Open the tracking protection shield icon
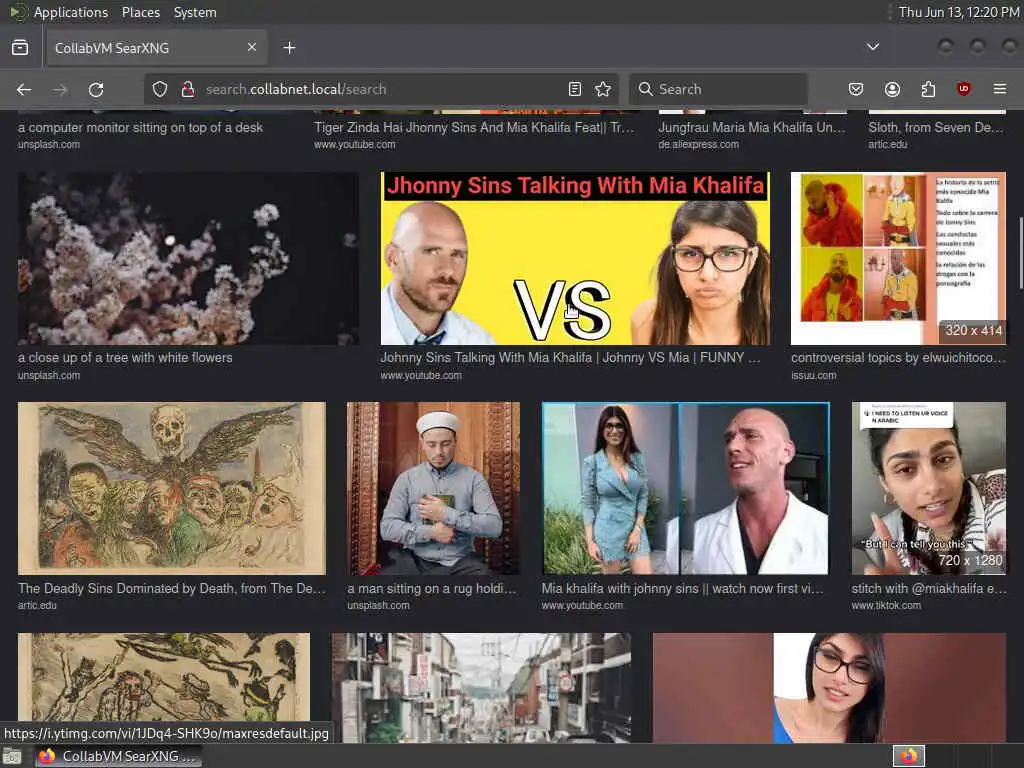The height and width of the screenshot is (768, 1024). point(160,89)
